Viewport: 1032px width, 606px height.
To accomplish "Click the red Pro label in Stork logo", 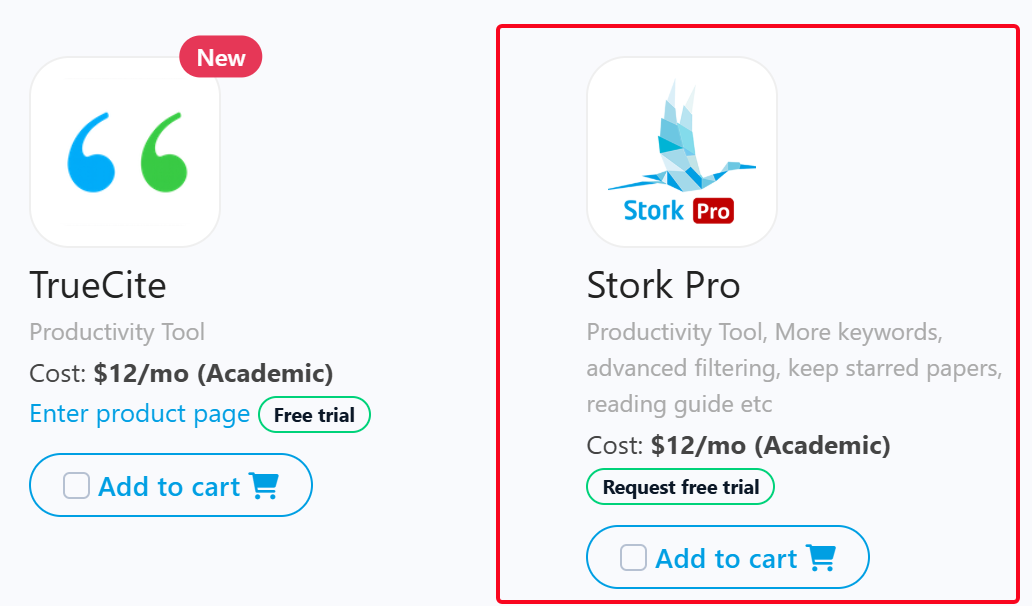I will (712, 211).
